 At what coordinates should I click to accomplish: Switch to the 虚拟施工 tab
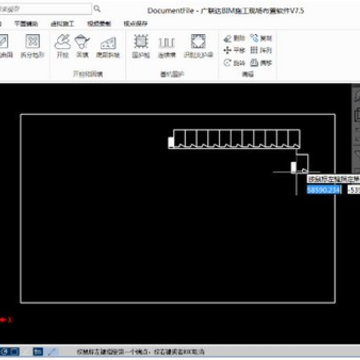[x=62, y=24]
